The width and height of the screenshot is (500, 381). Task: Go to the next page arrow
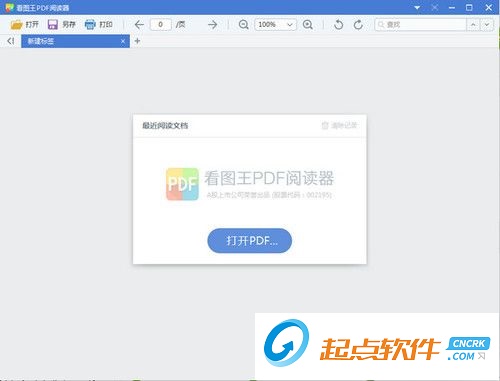(x=212, y=24)
